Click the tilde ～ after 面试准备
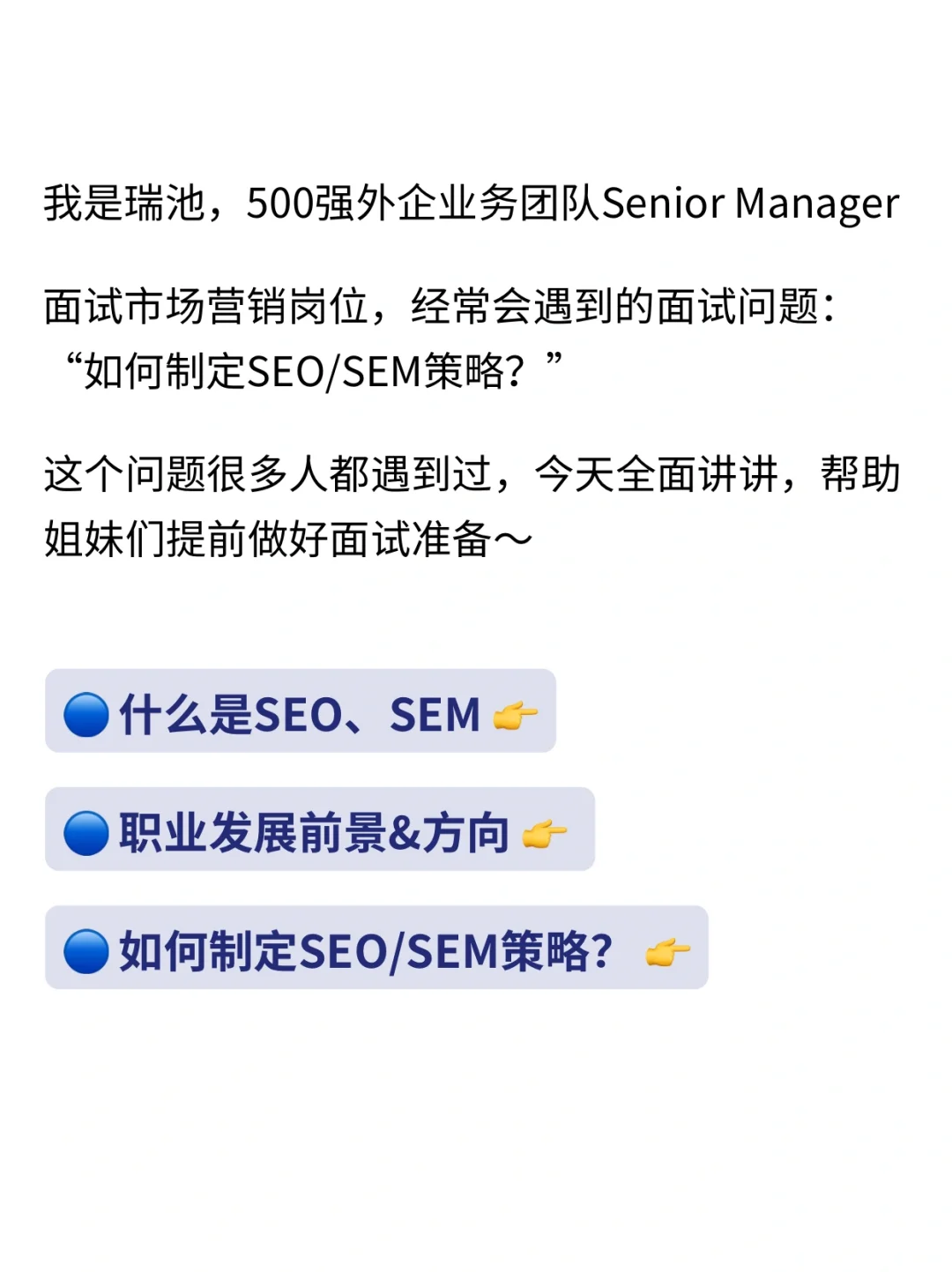 513,539
